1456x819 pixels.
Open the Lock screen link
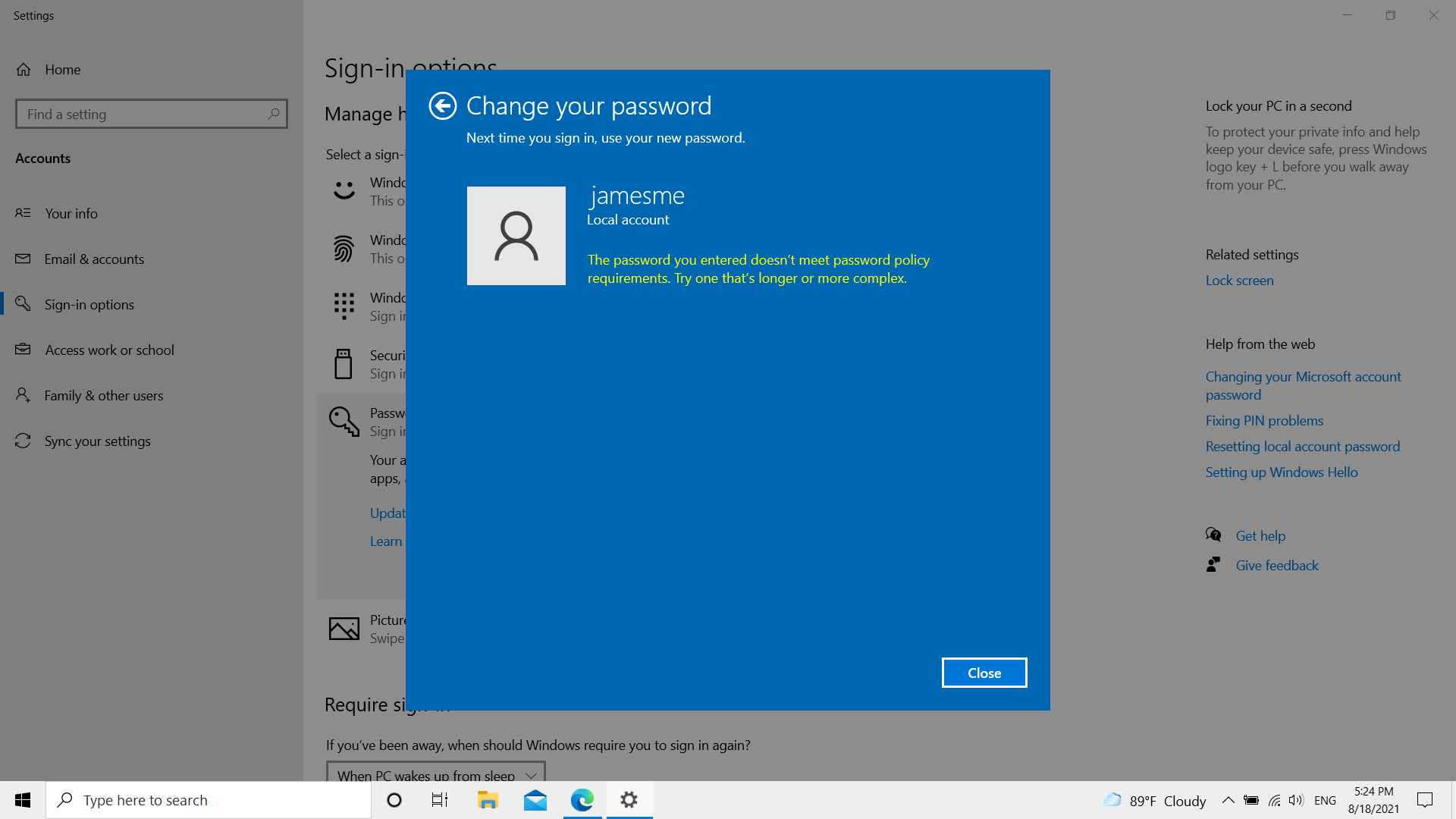pos(1239,281)
